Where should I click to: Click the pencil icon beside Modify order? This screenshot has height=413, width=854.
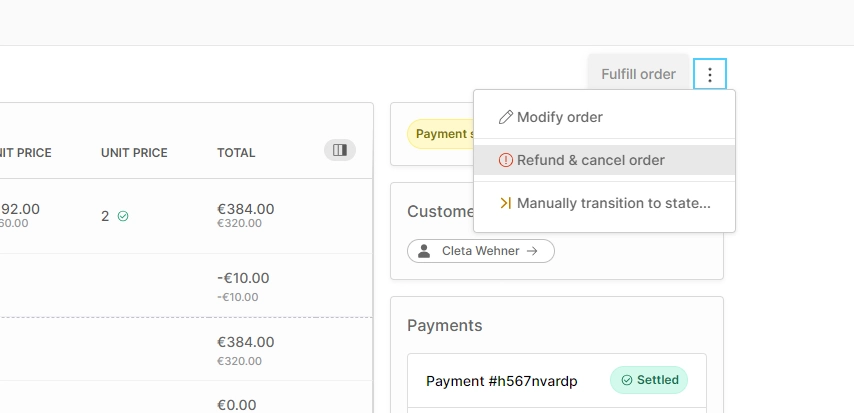pyautogui.click(x=506, y=117)
